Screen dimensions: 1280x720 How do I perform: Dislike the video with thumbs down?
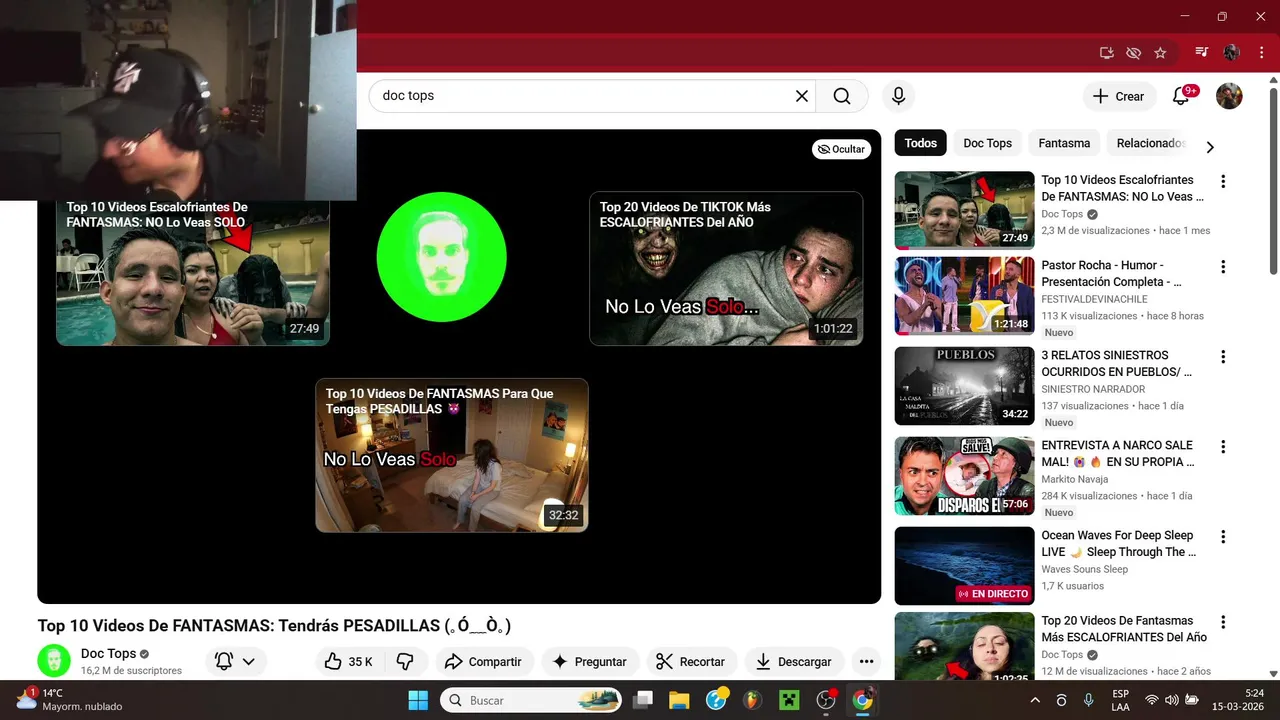click(405, 662)
